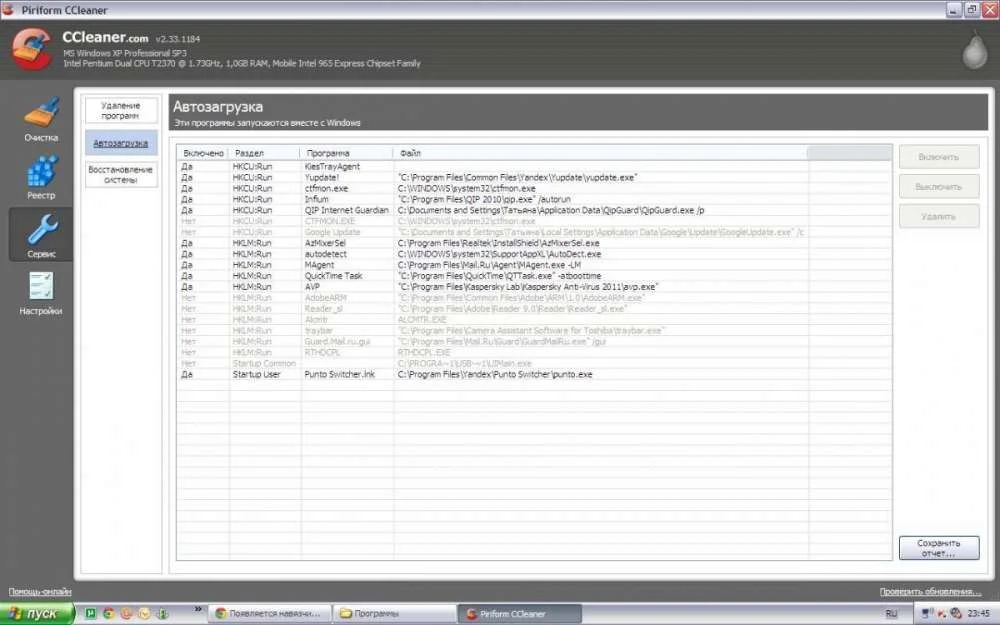Open the Настройки settings section

(x=41, y=294)
